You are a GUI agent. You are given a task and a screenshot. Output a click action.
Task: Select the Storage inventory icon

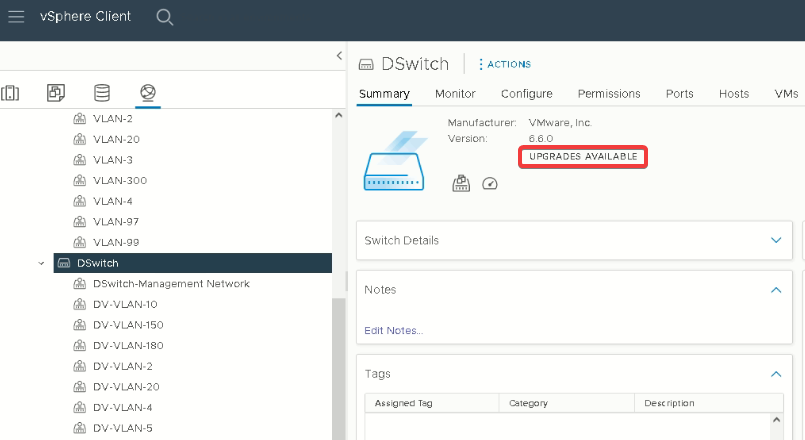102,93
